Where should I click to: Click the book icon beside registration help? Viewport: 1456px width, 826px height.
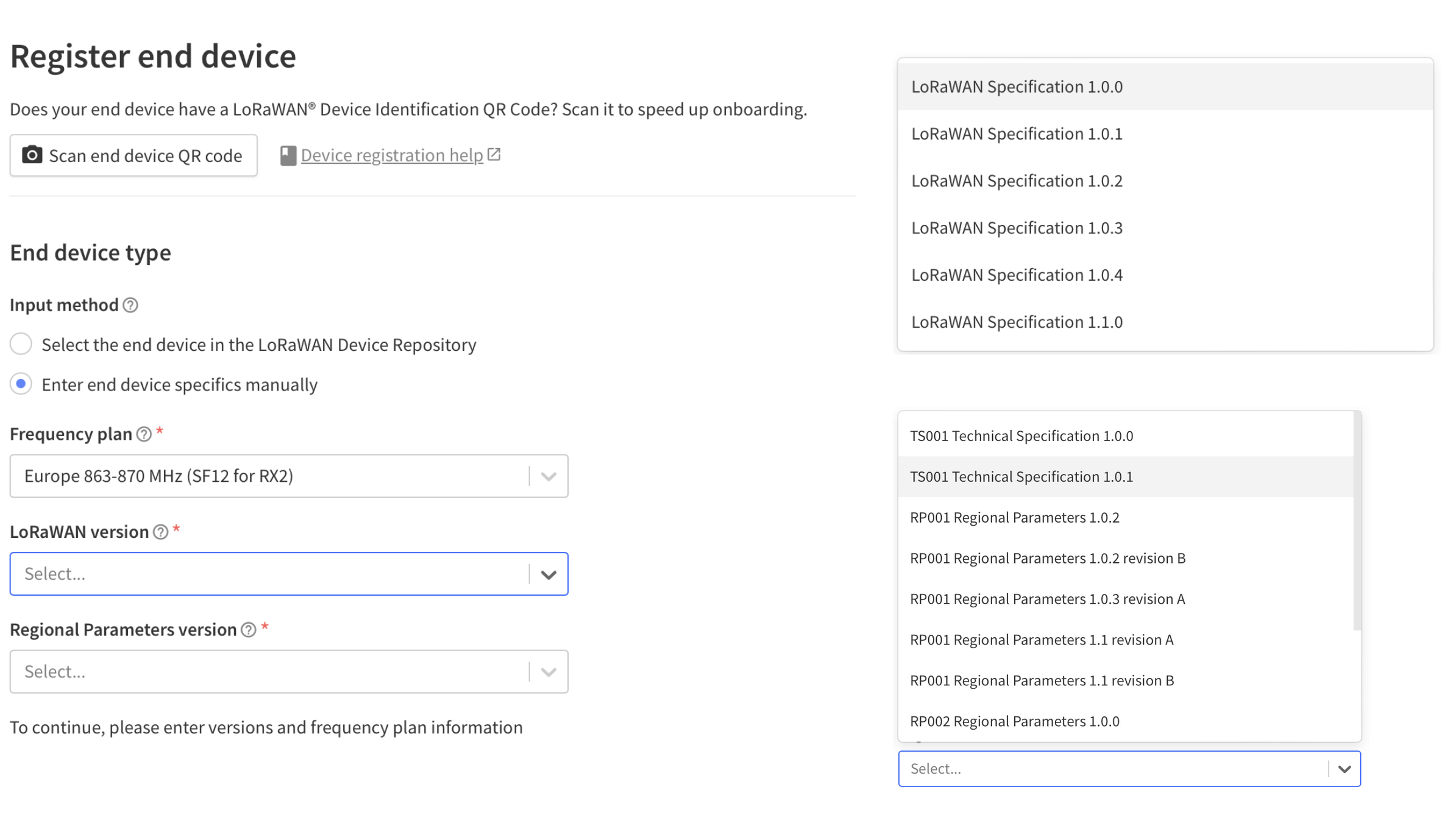288,155
